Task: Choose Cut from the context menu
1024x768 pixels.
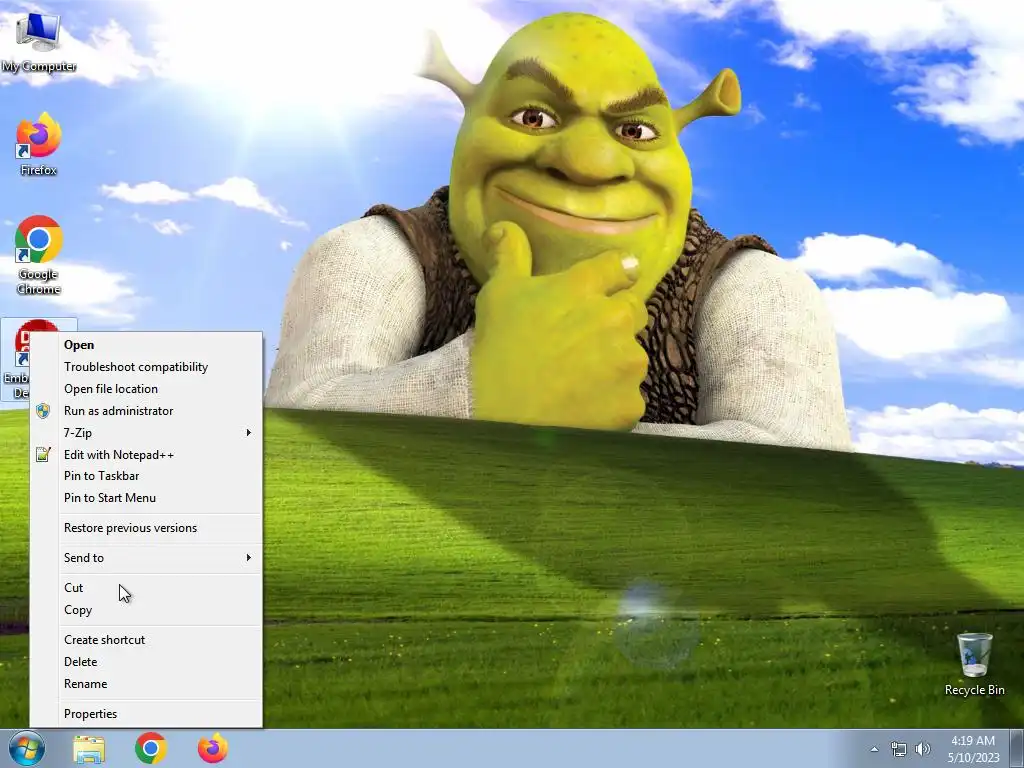Action: (146, 588)
